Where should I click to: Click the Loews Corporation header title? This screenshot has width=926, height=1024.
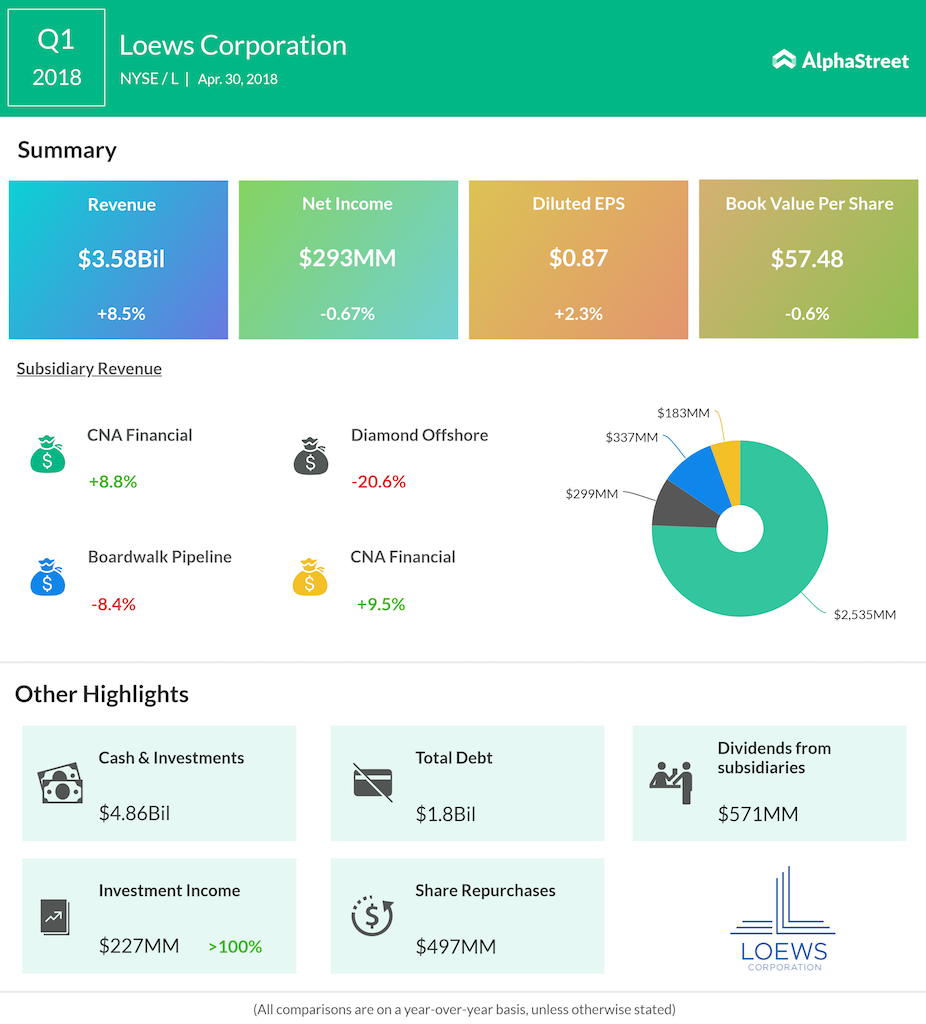tap(233, 45)
